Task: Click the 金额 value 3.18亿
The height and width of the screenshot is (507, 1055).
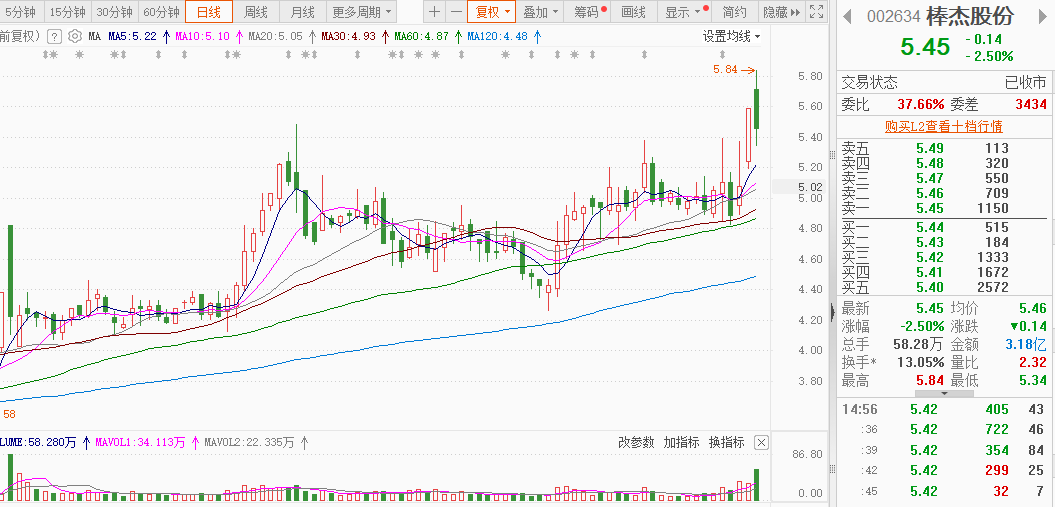Action: [x=1025, y=344]
